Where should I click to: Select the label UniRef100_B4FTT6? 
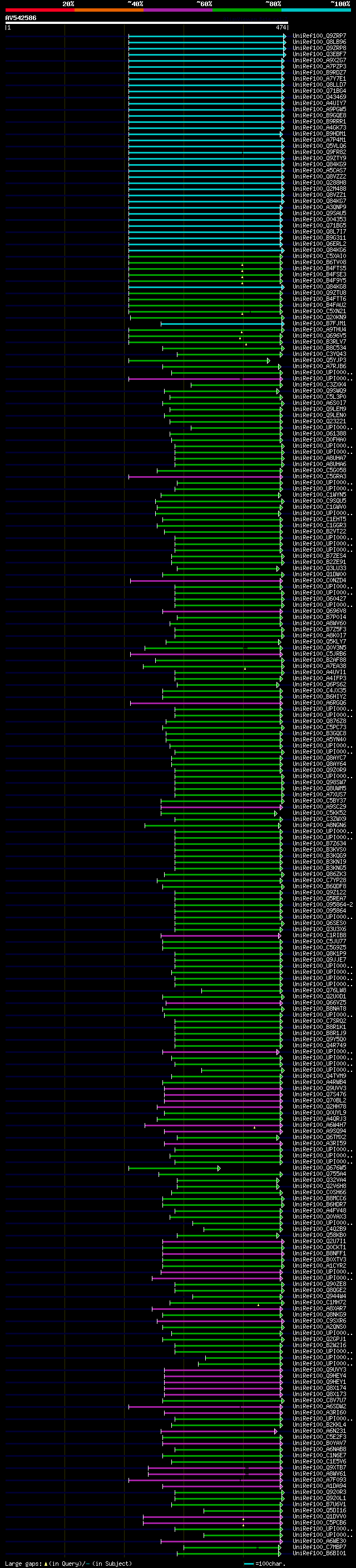coord(319,299)
